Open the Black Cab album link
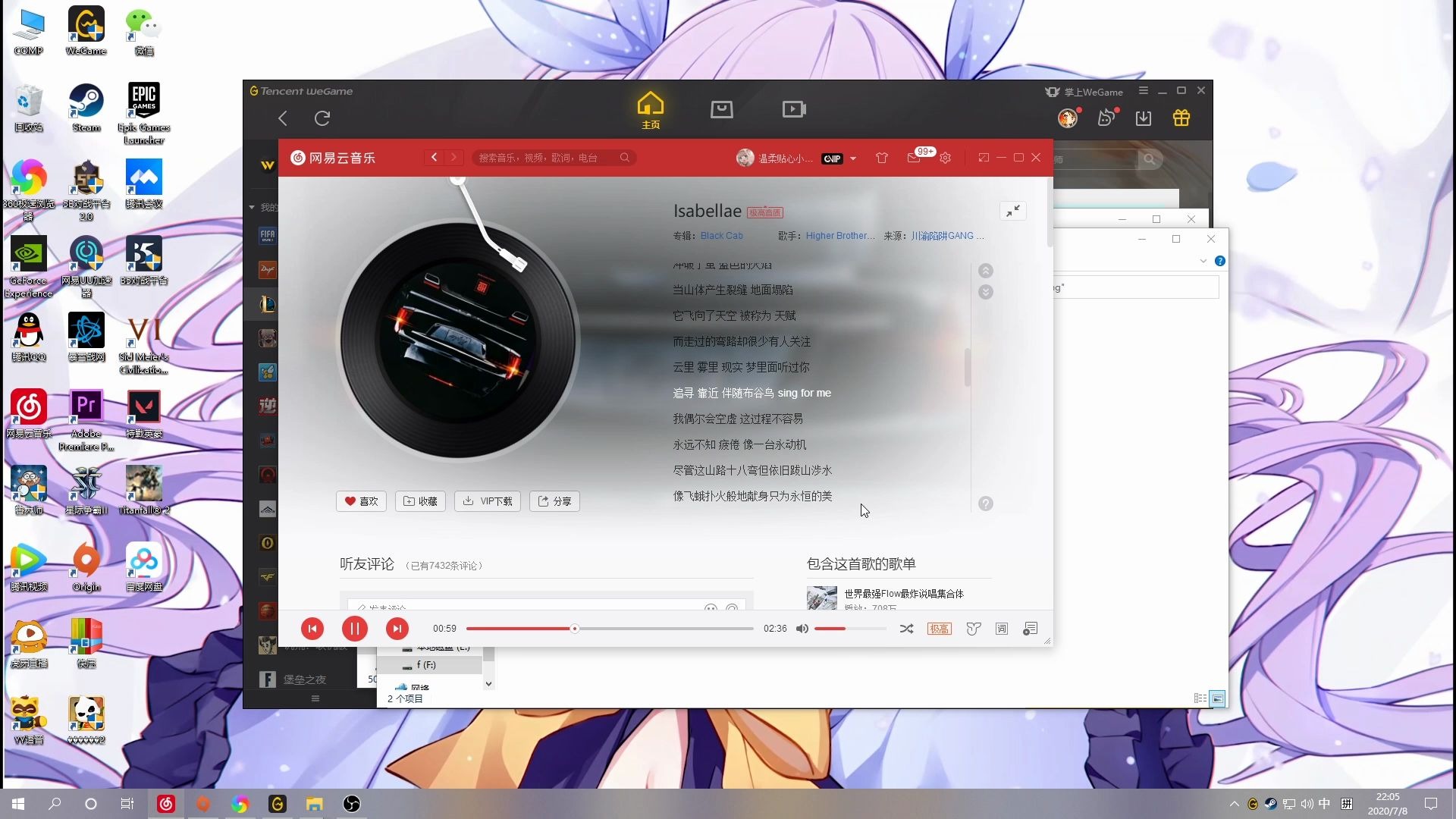The width and height of the screenshot is (1456, 819). pyautogui.click(x=721, y=236)
